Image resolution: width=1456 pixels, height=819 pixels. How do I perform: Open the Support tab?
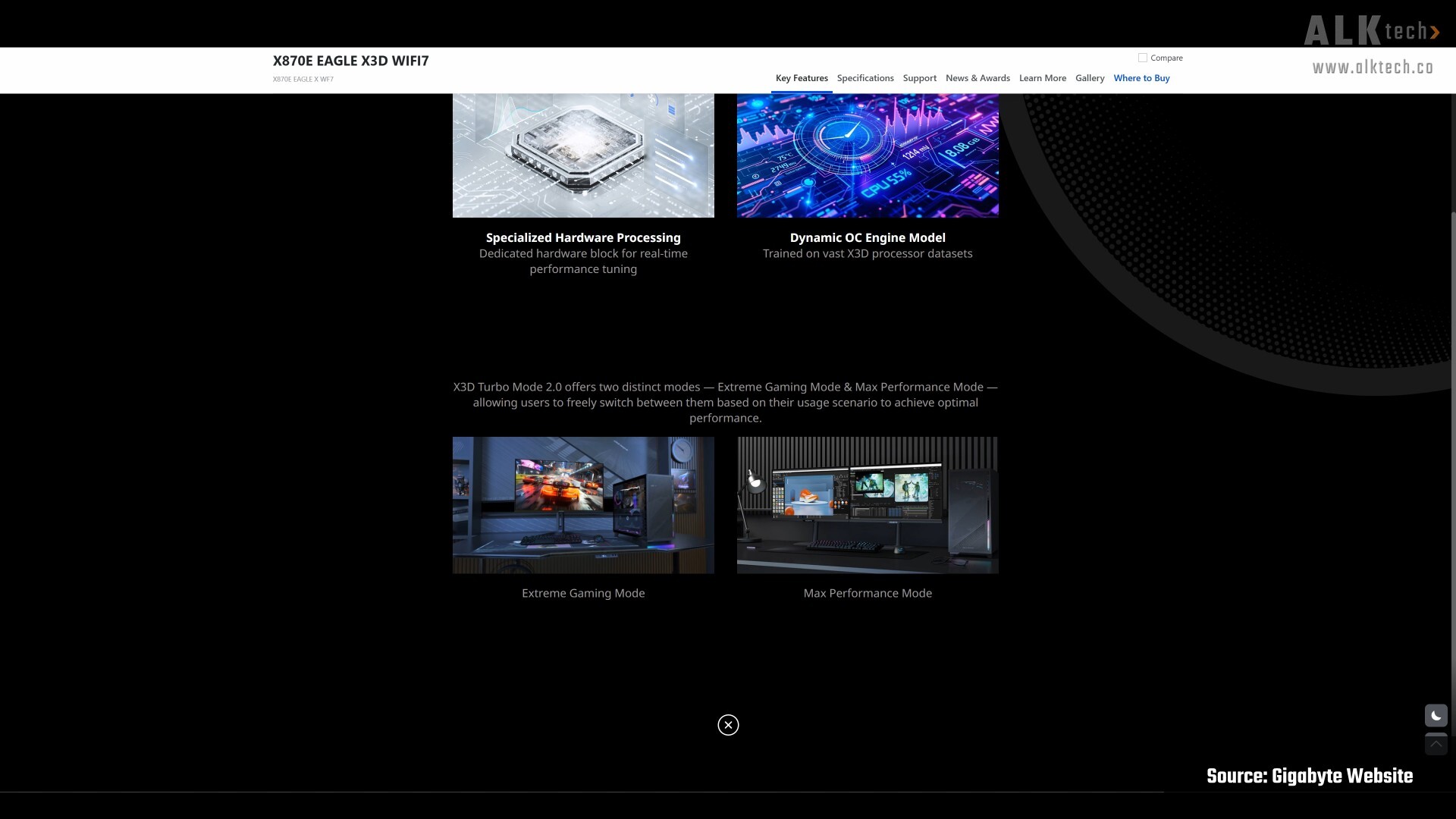pos(919,78)
